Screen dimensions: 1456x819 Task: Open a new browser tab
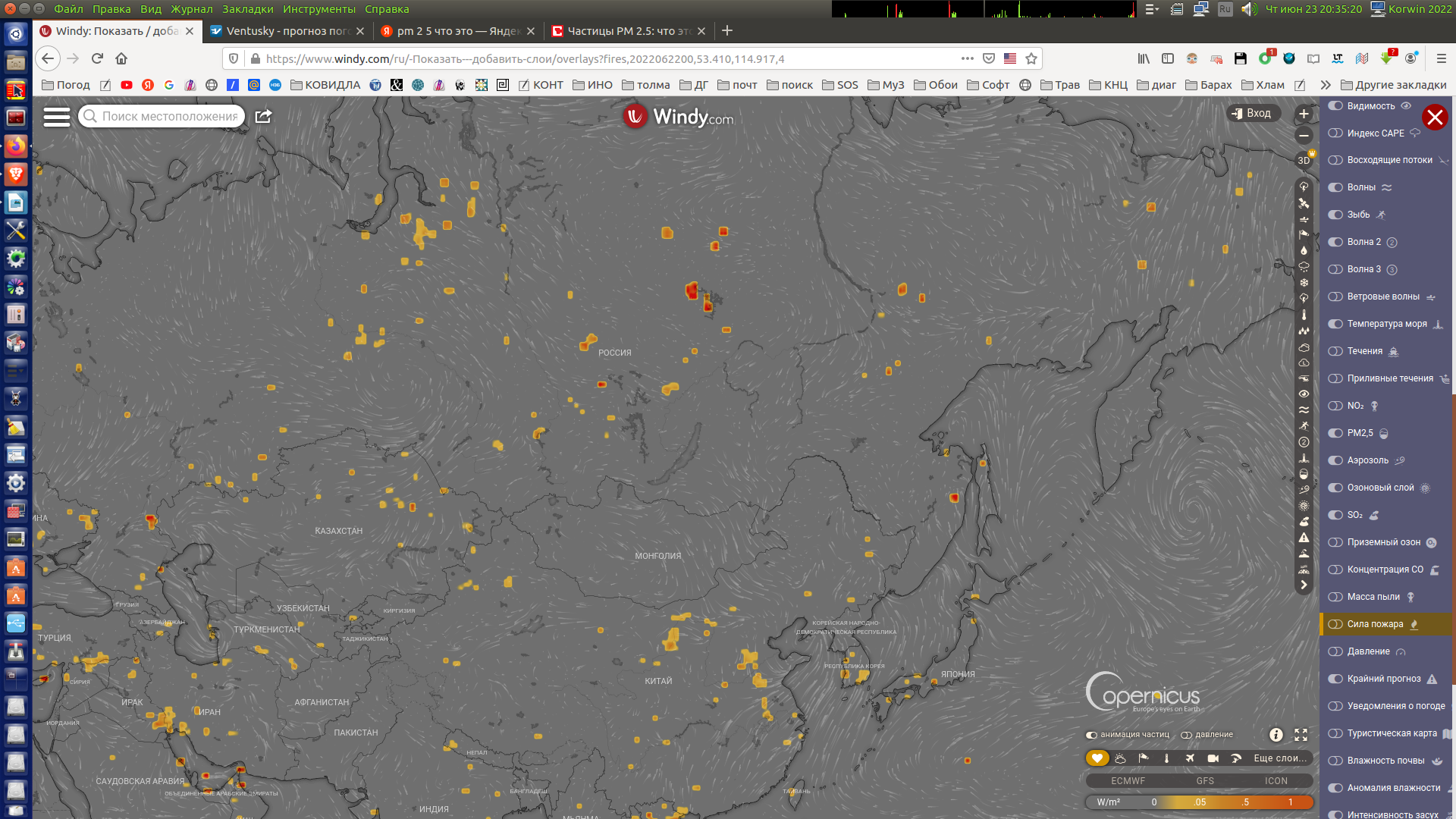click(727, 30)
